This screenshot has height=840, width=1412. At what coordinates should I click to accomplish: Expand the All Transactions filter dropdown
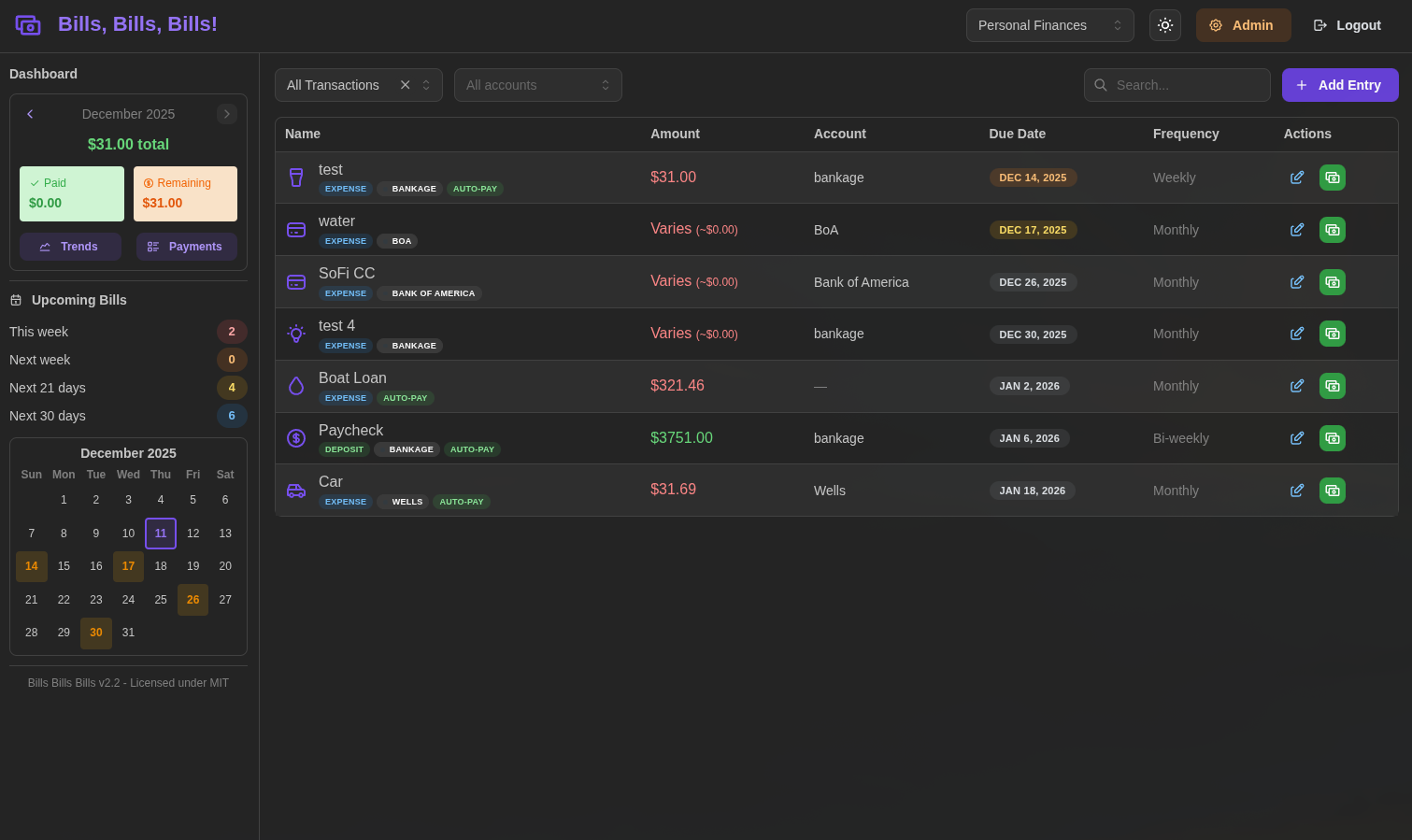pos(426,85)
